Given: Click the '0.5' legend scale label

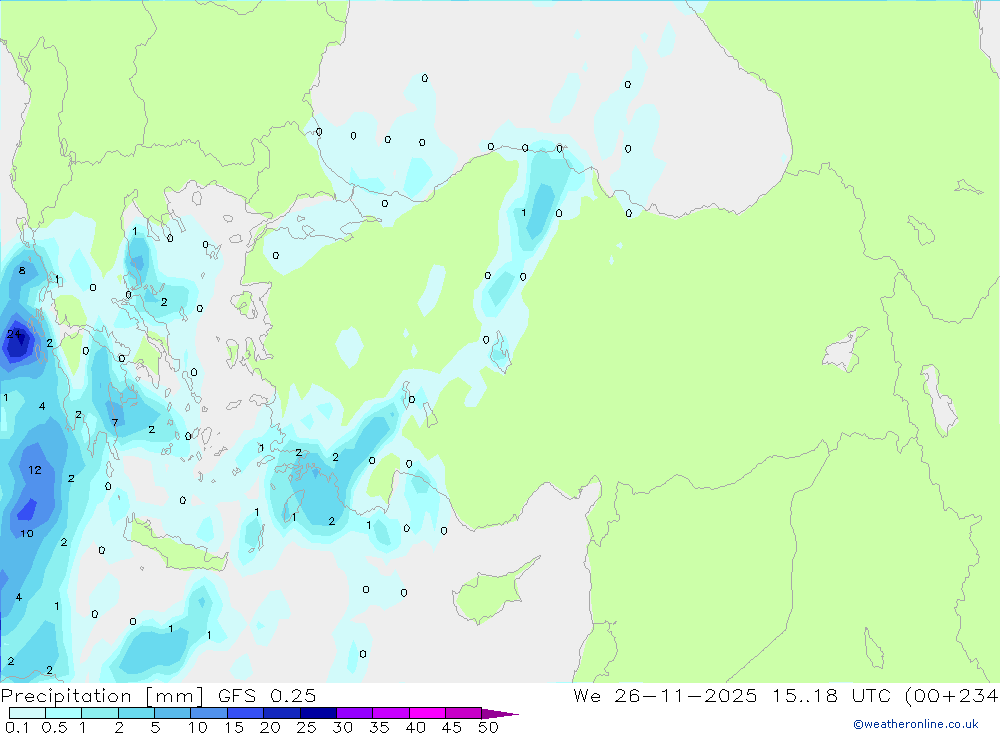Looking at the screenshot, I should point(54,727).
